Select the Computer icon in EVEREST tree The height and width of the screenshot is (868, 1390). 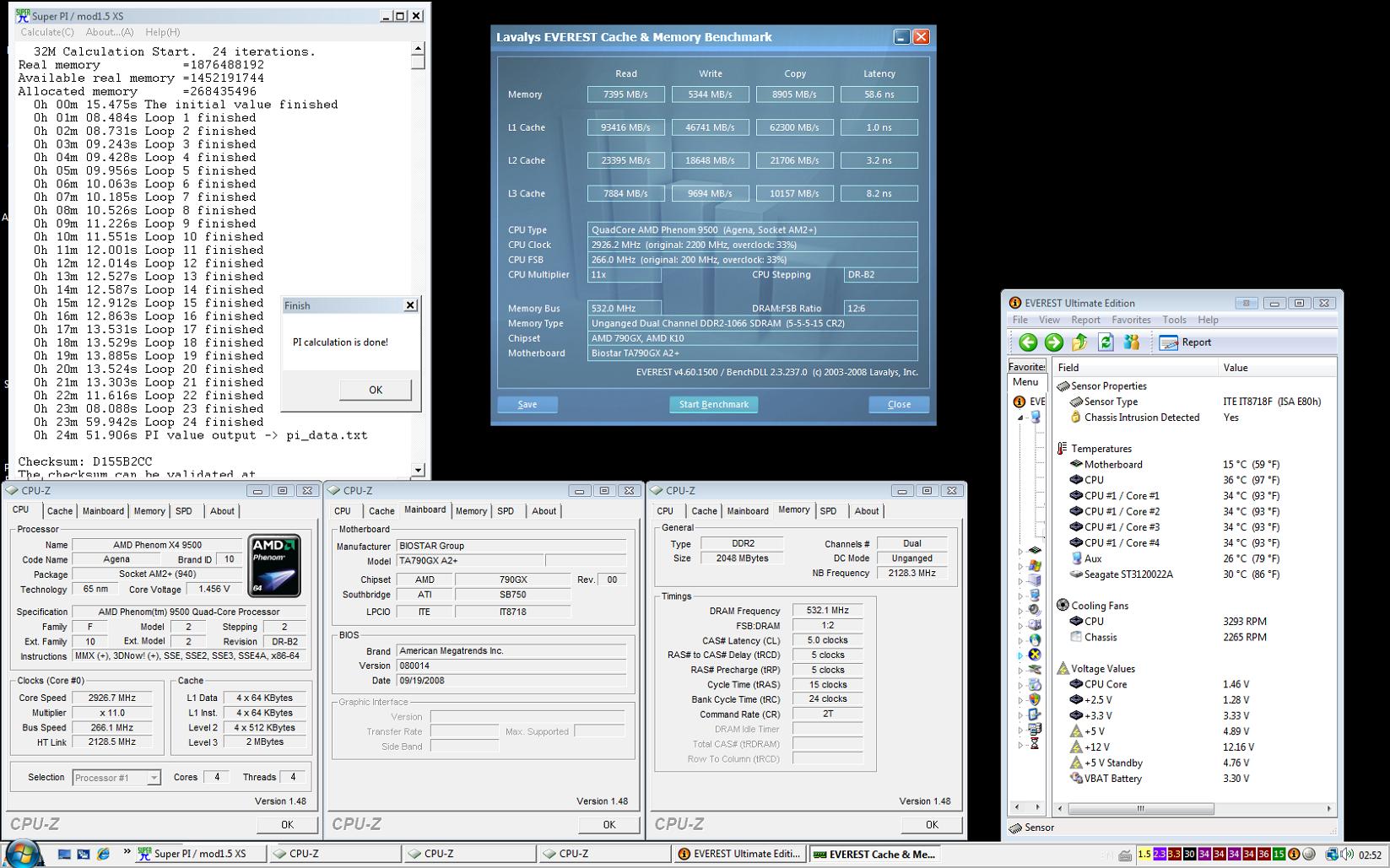pos(1036,418)
